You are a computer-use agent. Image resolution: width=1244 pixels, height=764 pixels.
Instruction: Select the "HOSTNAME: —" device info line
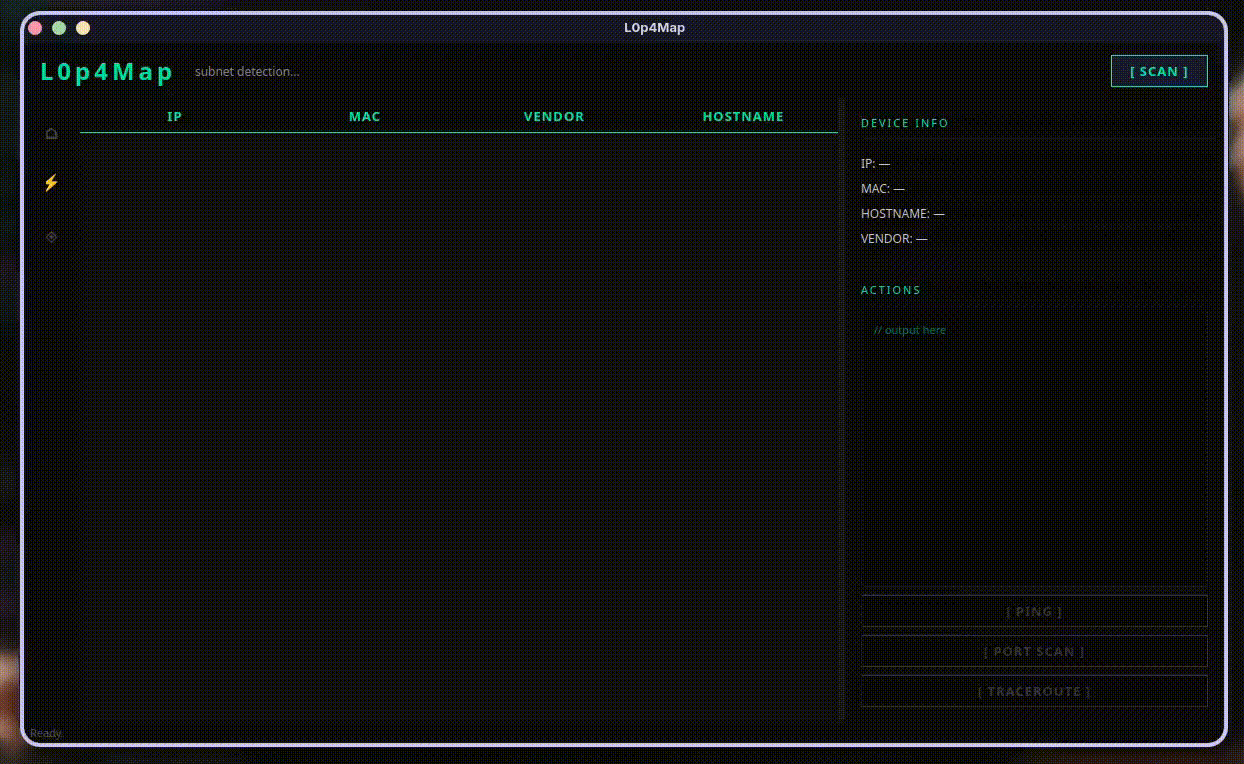(902, 213)
